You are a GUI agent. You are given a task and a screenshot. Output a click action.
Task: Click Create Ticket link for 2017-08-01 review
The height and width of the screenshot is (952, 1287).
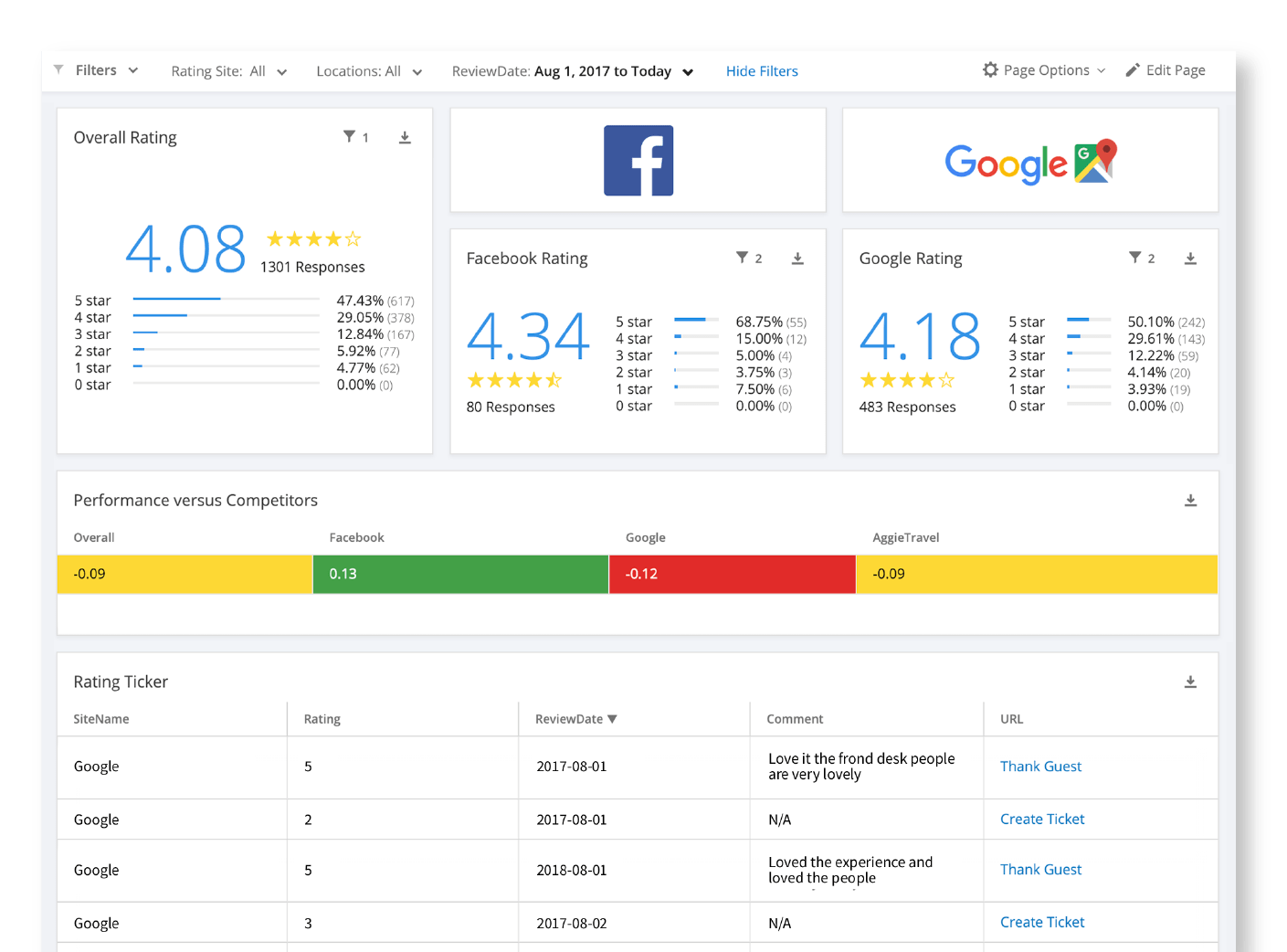click(x=1042, y=820)
